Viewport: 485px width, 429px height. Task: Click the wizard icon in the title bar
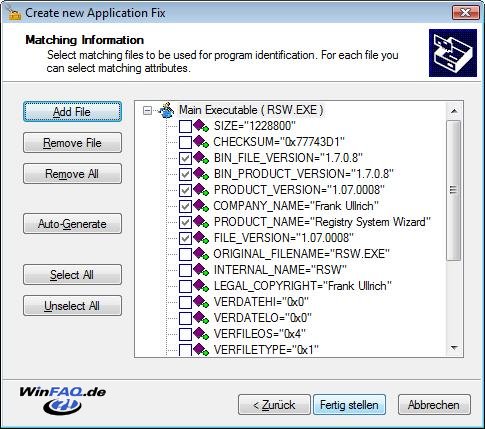pos(13,13)
